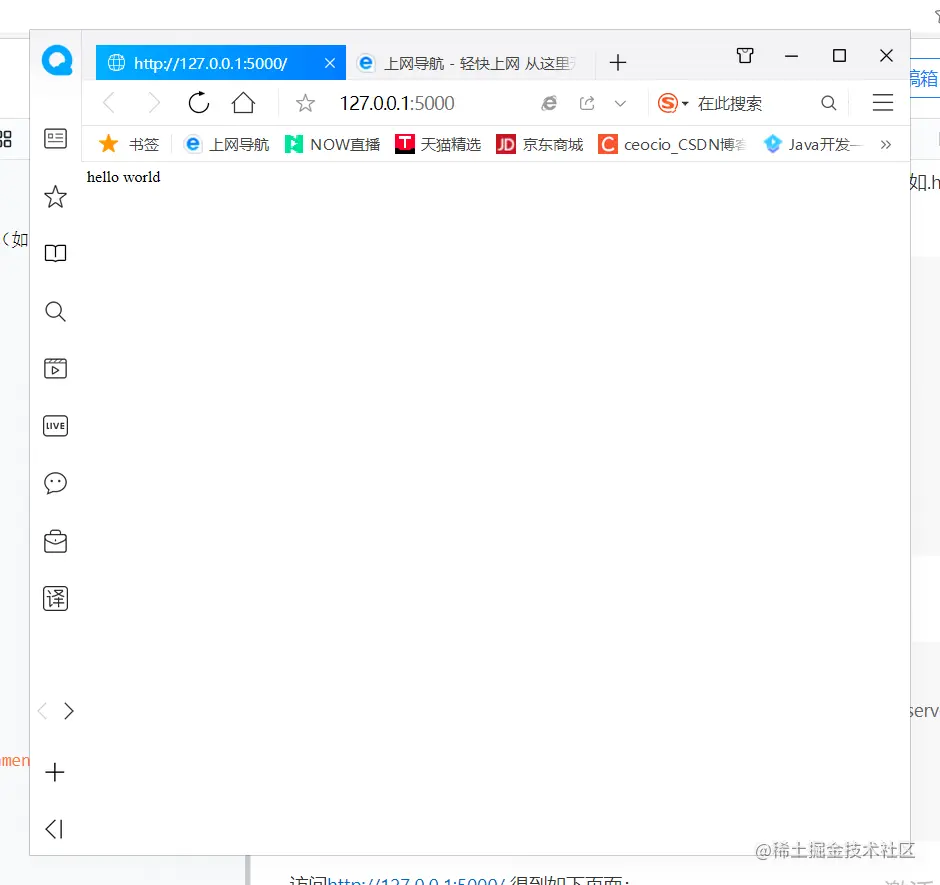Screen dimensions: 940x885
Task: Open the ceocio_CSDN博客 bookmark
Action: 673,144
